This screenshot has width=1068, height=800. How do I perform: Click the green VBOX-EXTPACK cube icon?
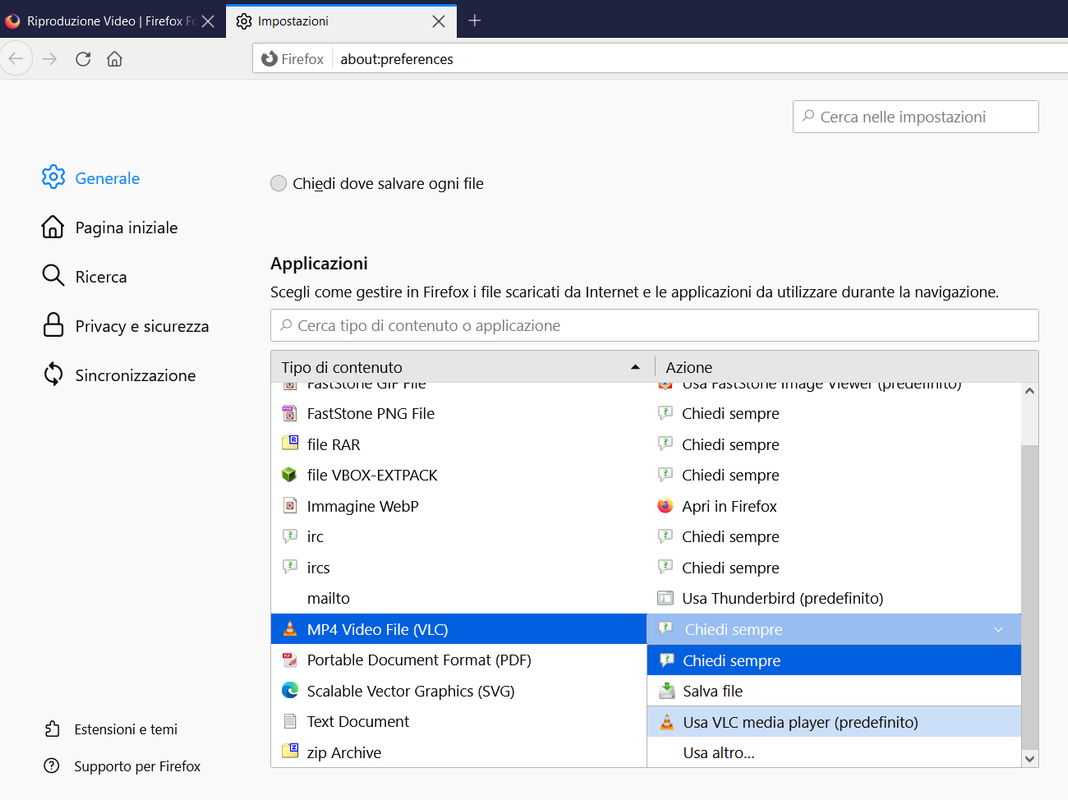[x=289, y=474]
